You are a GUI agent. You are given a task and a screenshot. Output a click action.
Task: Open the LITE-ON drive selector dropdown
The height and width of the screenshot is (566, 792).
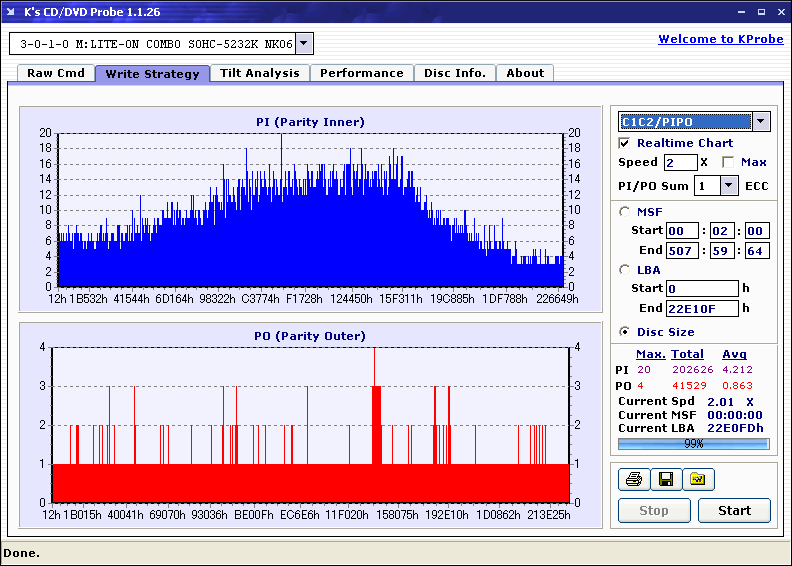[304, 44]
